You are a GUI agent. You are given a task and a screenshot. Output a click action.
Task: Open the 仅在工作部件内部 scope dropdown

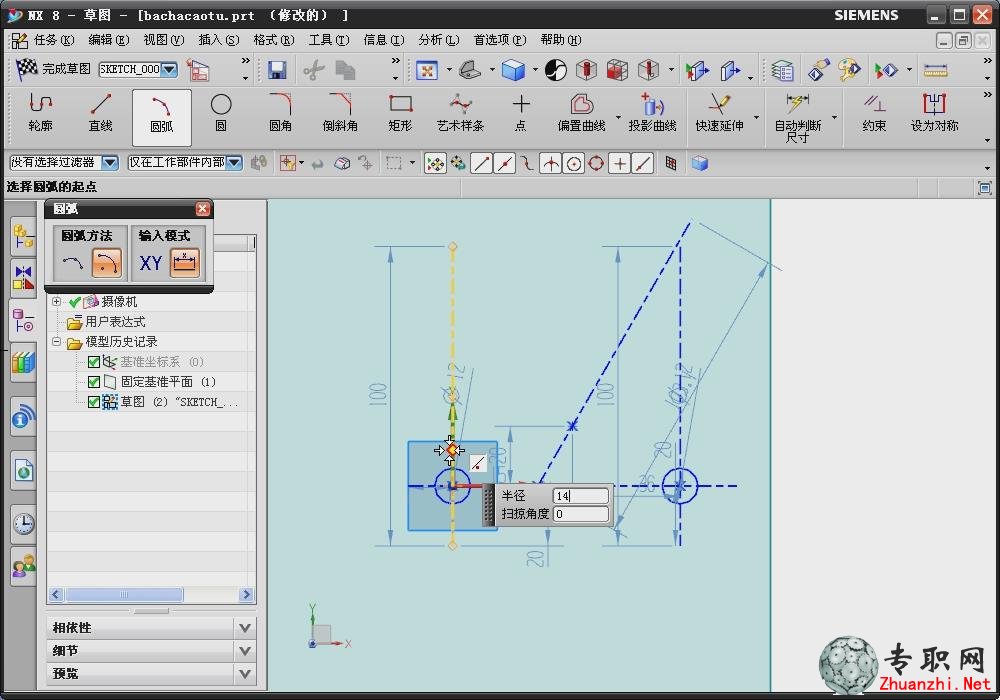pos(235,163)
